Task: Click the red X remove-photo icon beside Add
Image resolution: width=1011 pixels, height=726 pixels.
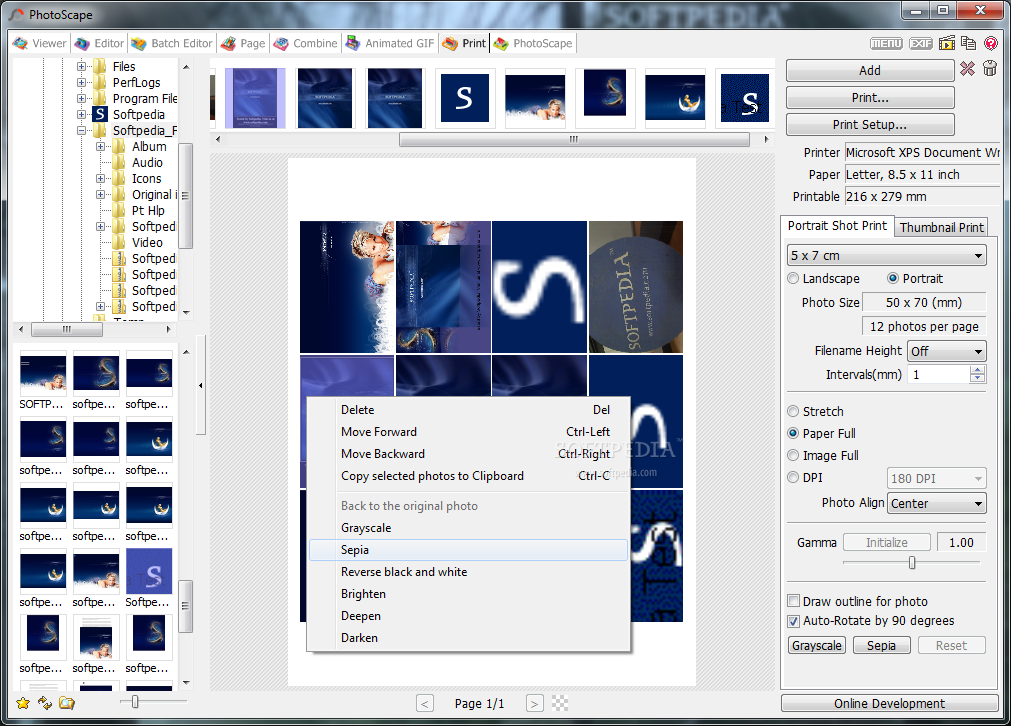Action: tap(967, 68)
